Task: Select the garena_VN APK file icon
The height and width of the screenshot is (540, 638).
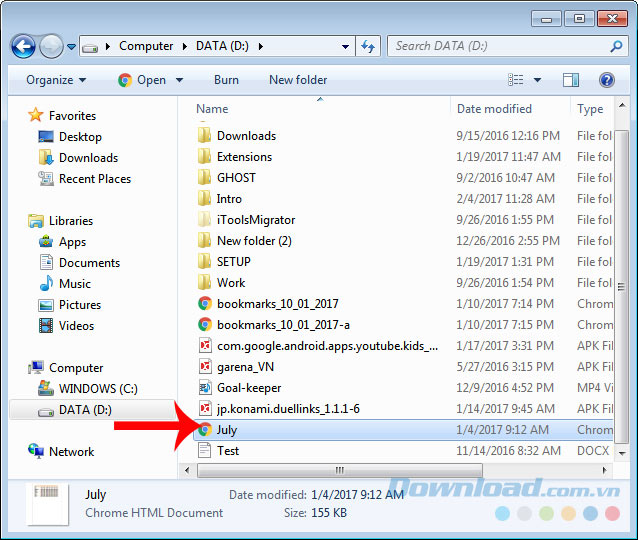Action: tap(205, 367)
